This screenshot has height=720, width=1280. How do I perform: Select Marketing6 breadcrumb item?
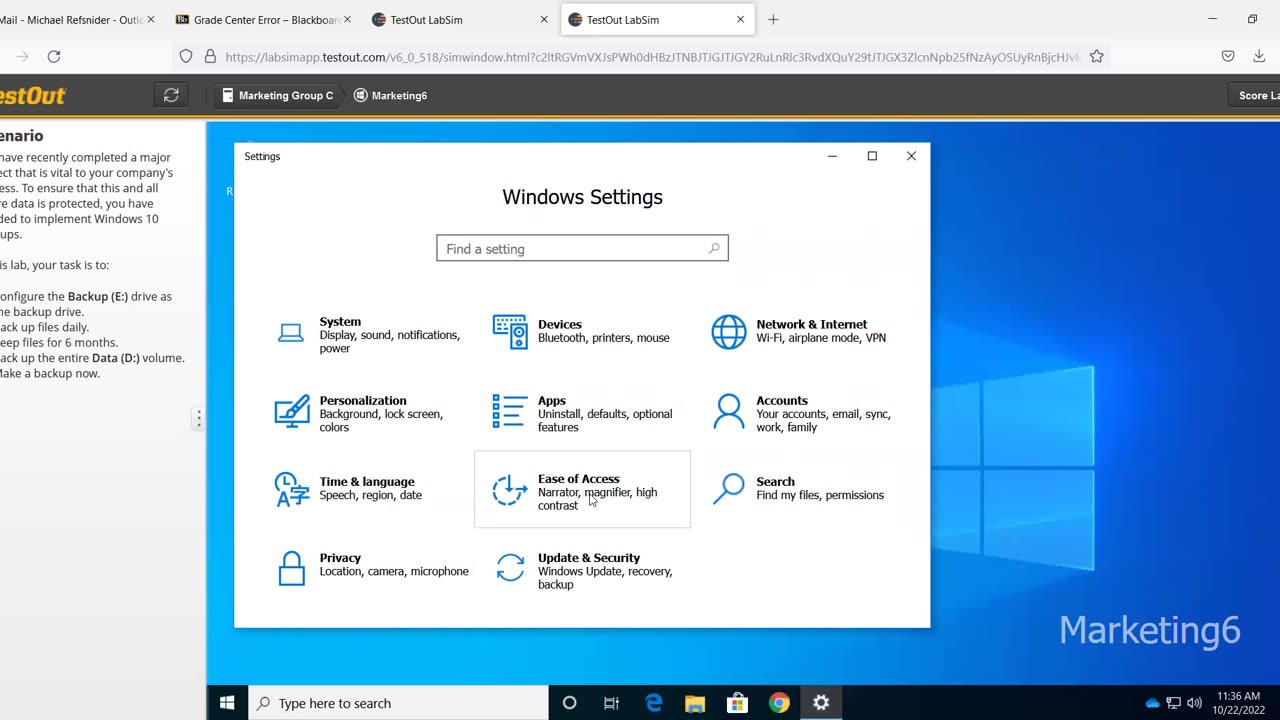tap(390, 95)
